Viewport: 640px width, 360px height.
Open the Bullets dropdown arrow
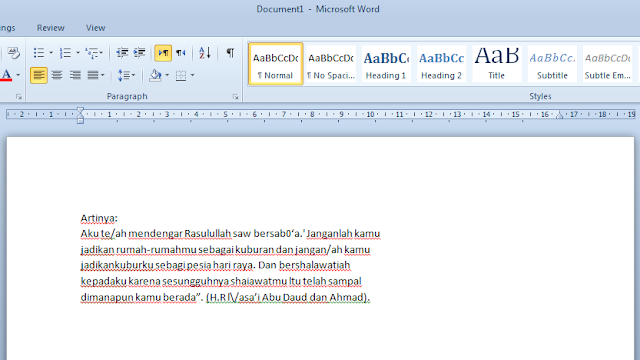coord(51,53)
